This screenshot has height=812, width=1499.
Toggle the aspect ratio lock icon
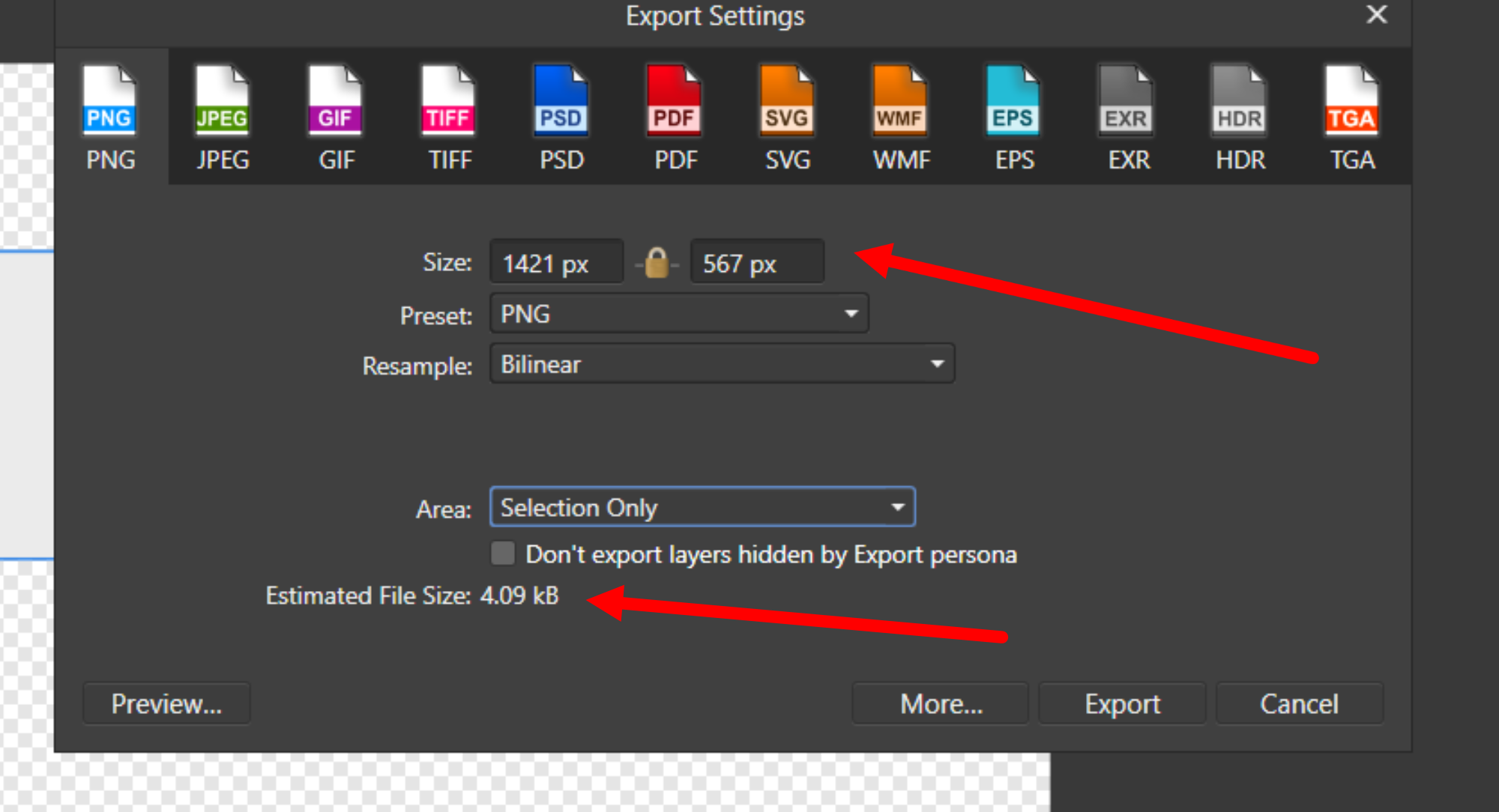click(x=657, y=263)
